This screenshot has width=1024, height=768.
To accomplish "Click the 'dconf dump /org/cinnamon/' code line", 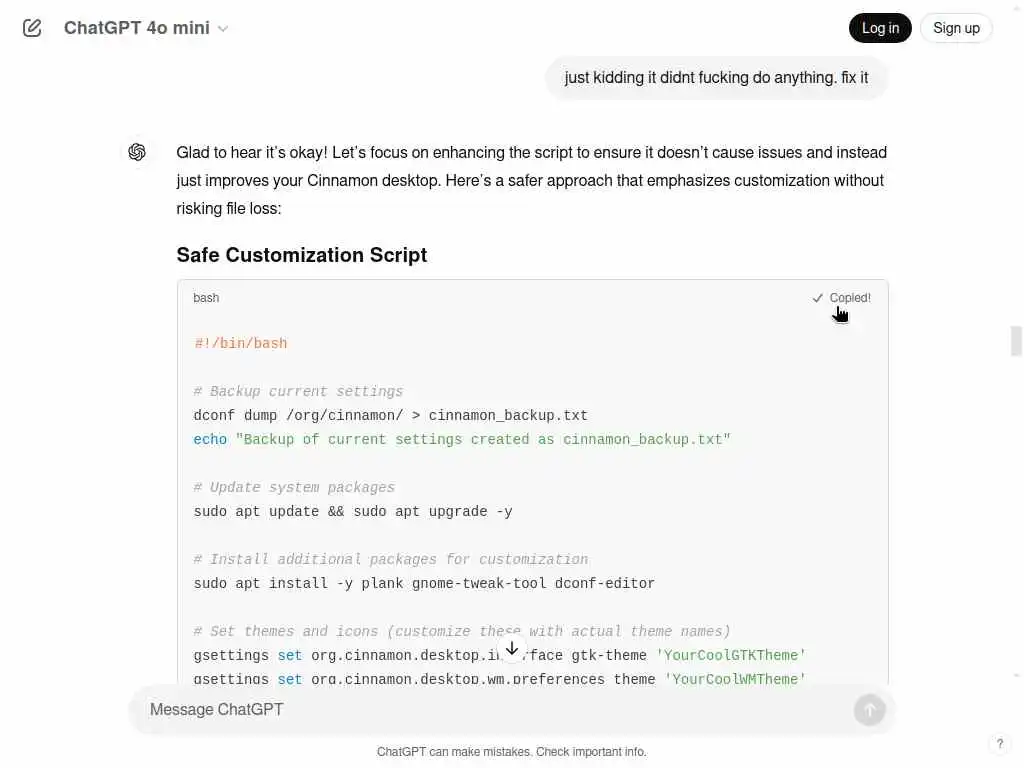I will [x=390, y=416].
